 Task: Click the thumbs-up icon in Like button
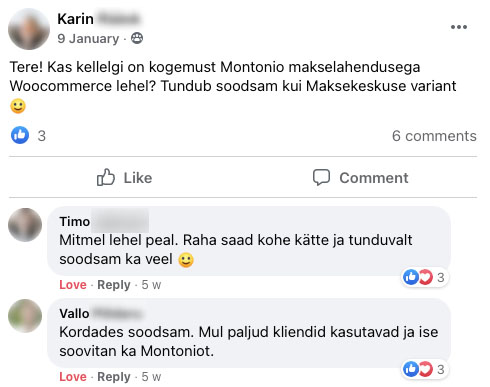106,177
